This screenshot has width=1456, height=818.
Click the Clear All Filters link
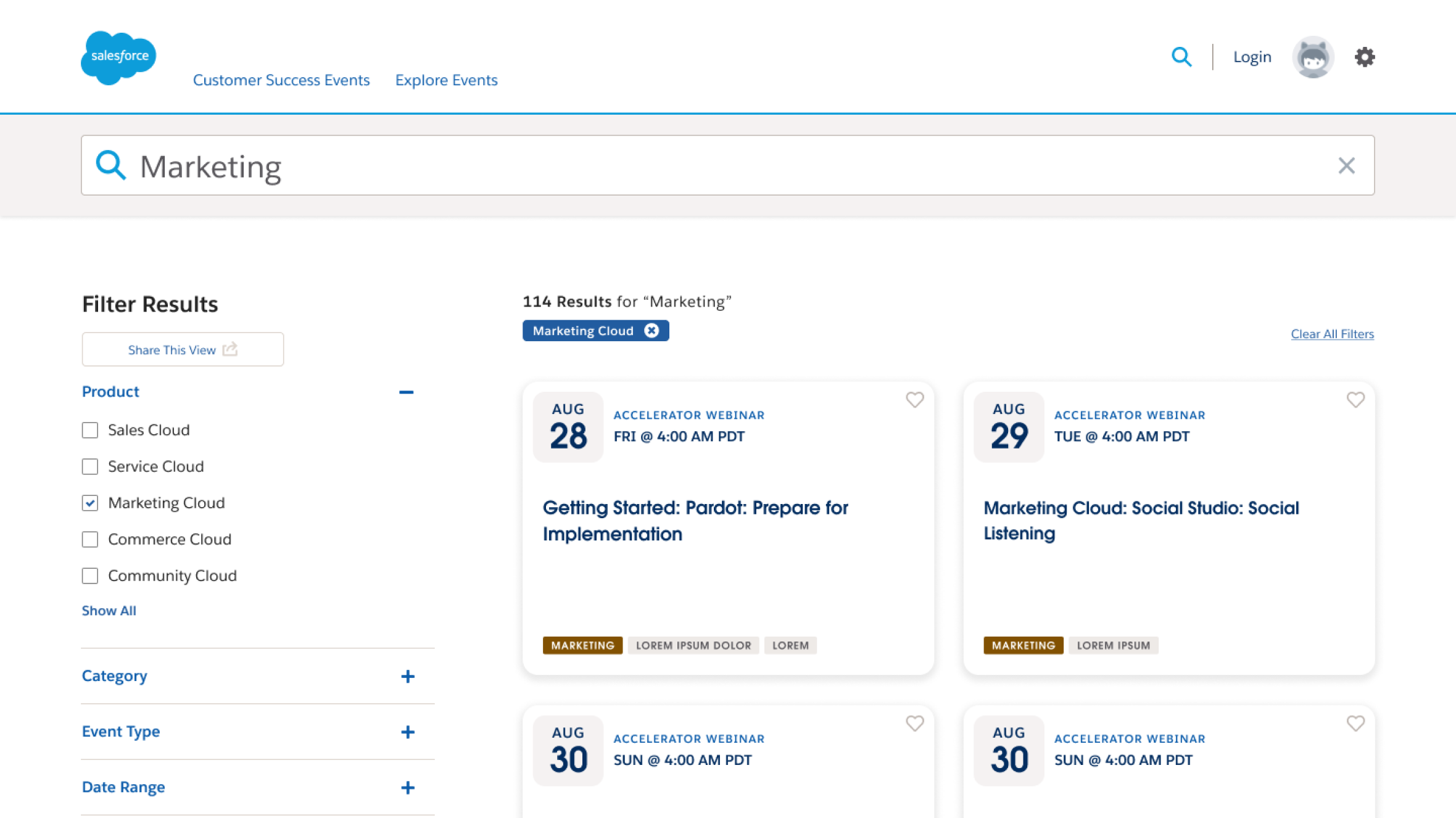(1332, 334)
